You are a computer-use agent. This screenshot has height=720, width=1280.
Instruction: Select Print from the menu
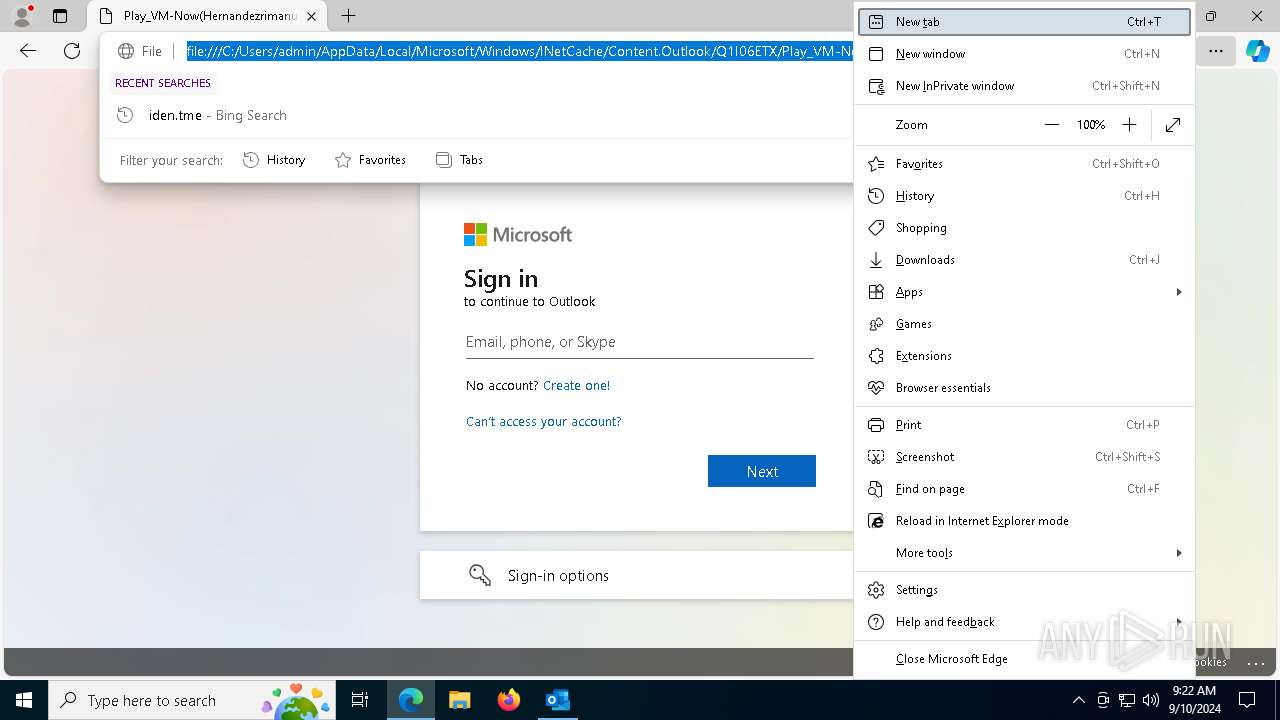1024,425
